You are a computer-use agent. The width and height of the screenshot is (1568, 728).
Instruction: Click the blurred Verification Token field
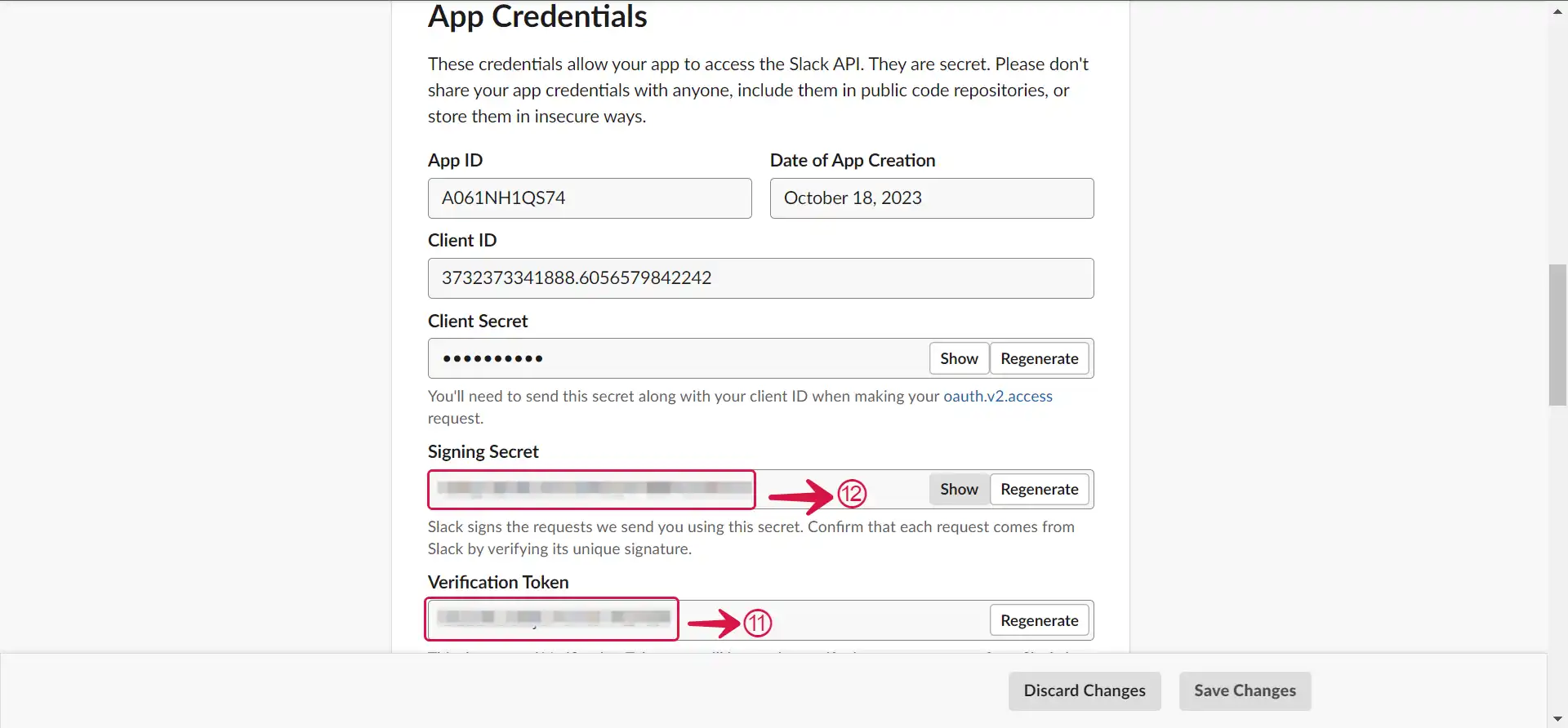pos(552,619)
